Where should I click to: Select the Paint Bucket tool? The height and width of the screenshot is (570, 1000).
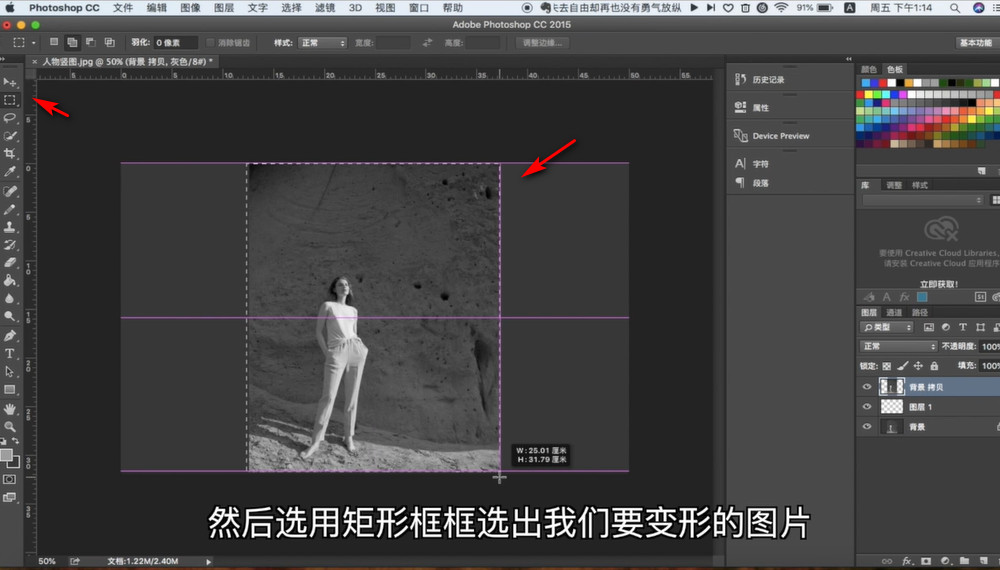click(x=10, y=281)
